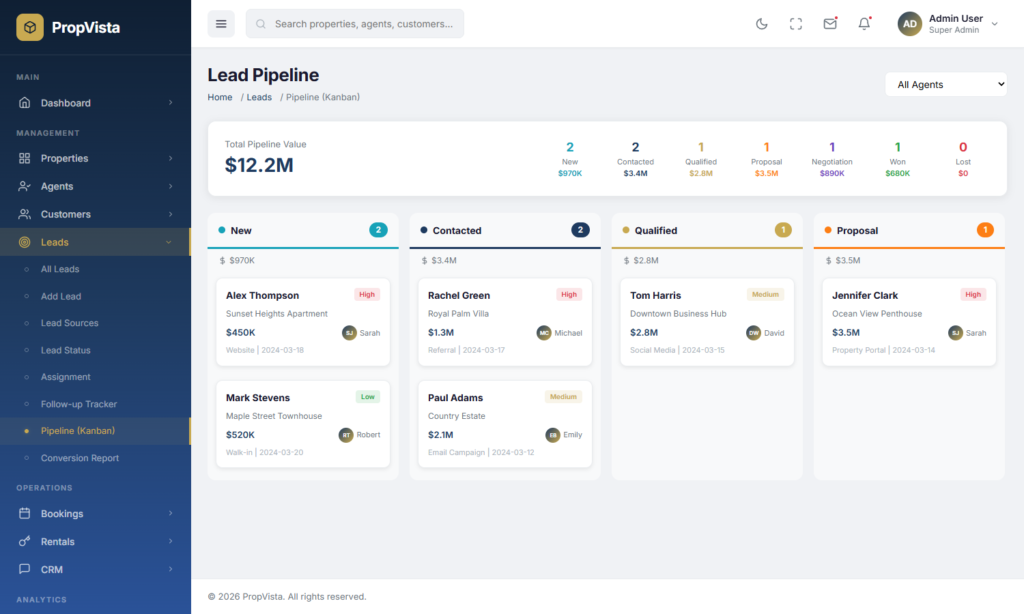Click Emily's avatar on Paul Adams card

pyautogui.click(x=552, y=435)
